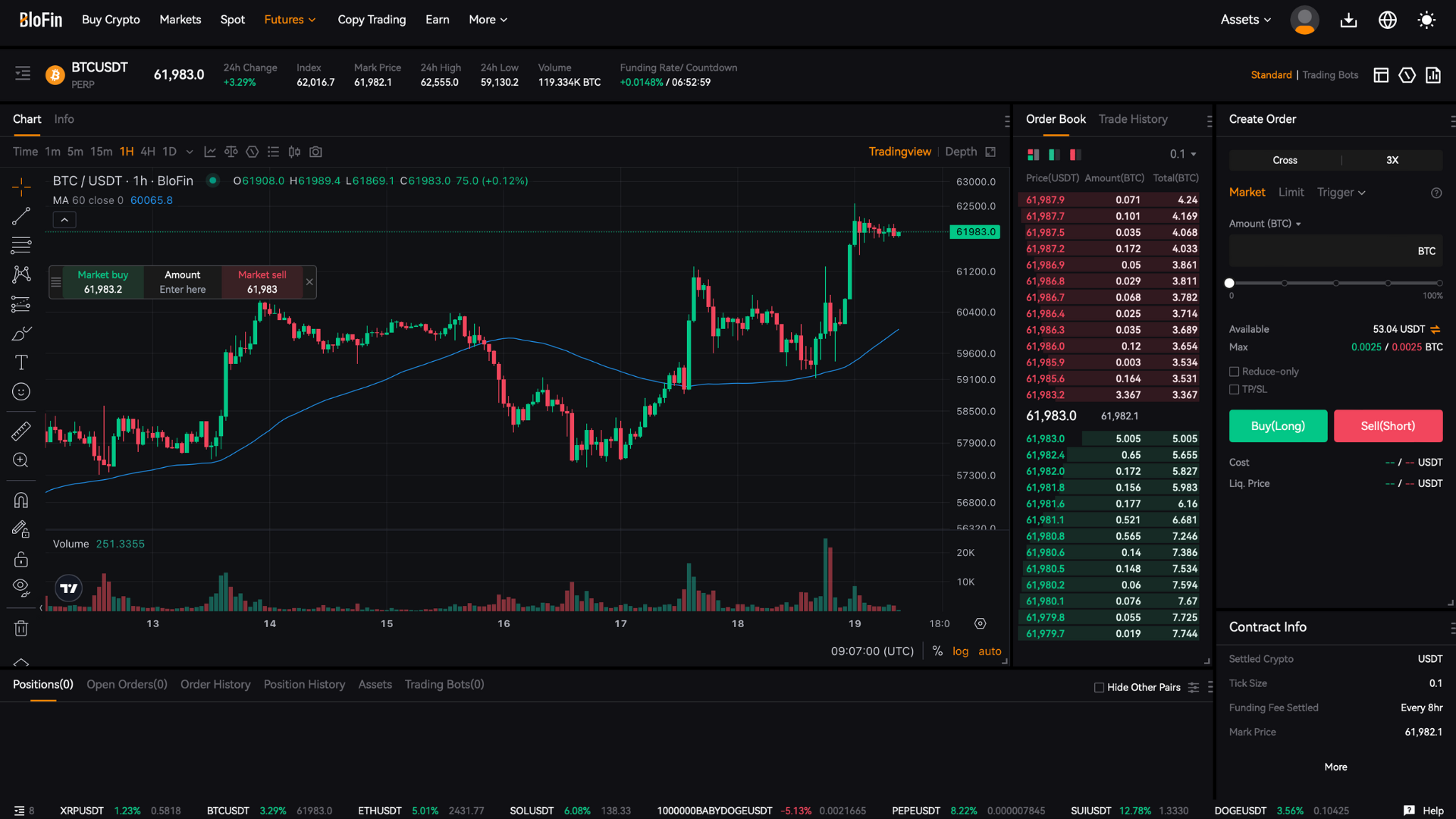Image resolution: width=1456 pixels, height=819 pixels.
Task: Open the Emoji annotation tool
Action: click(20, 391)
